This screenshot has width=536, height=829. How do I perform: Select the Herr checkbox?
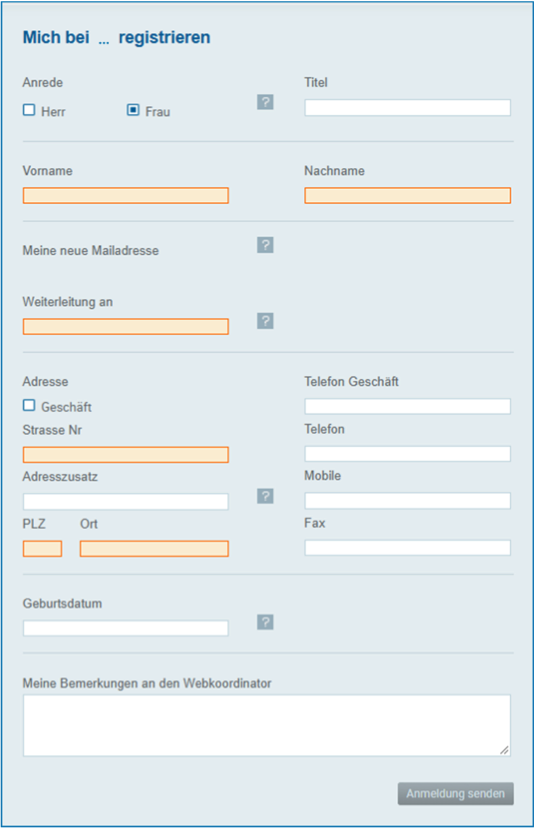click(x=29, y=110)
